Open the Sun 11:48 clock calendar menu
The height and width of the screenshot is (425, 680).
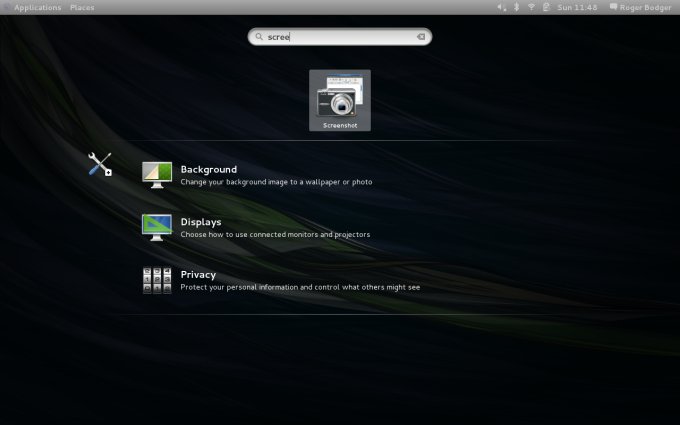tap(577, 7)
